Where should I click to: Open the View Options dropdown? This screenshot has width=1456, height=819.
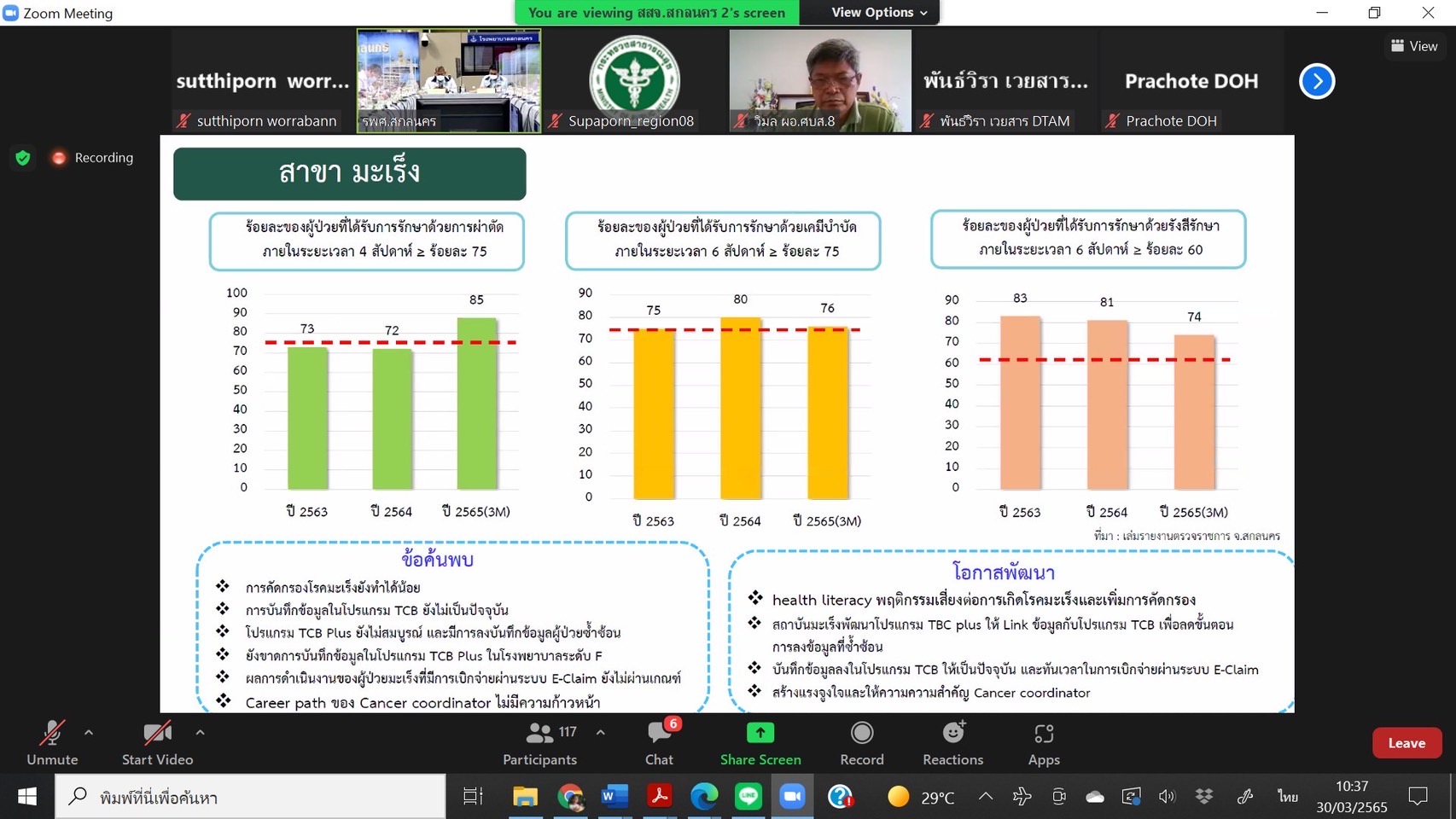pyautogui.click(x=878, y=13)
